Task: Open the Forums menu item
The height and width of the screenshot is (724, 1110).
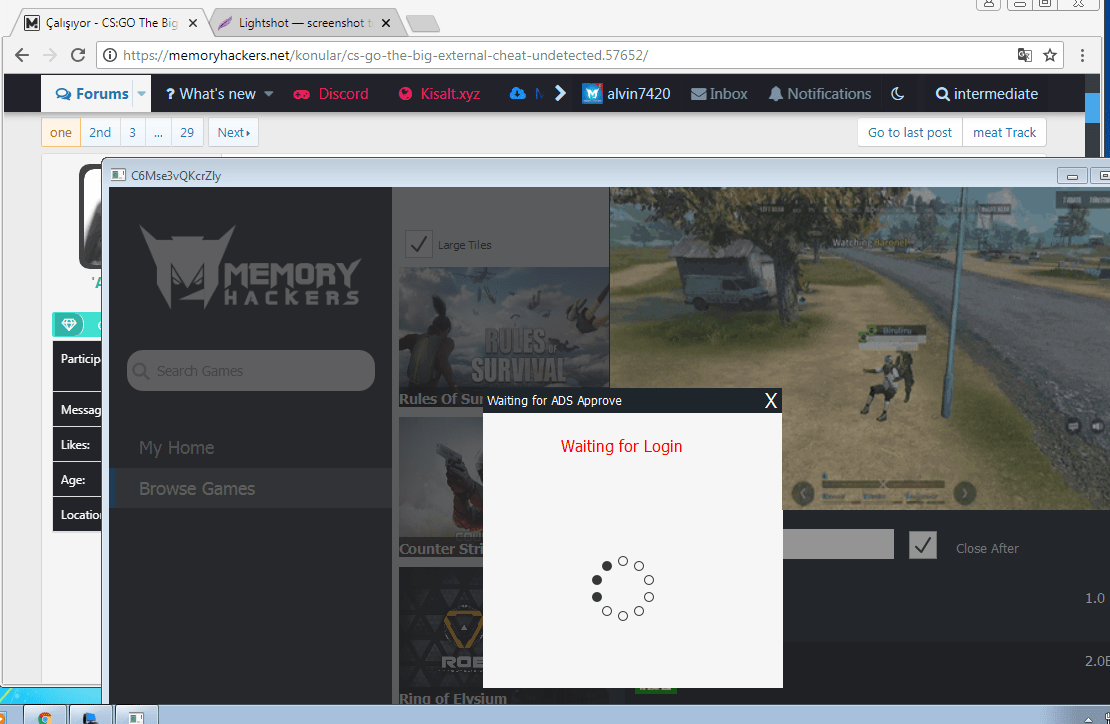Action: click(93, 93)
